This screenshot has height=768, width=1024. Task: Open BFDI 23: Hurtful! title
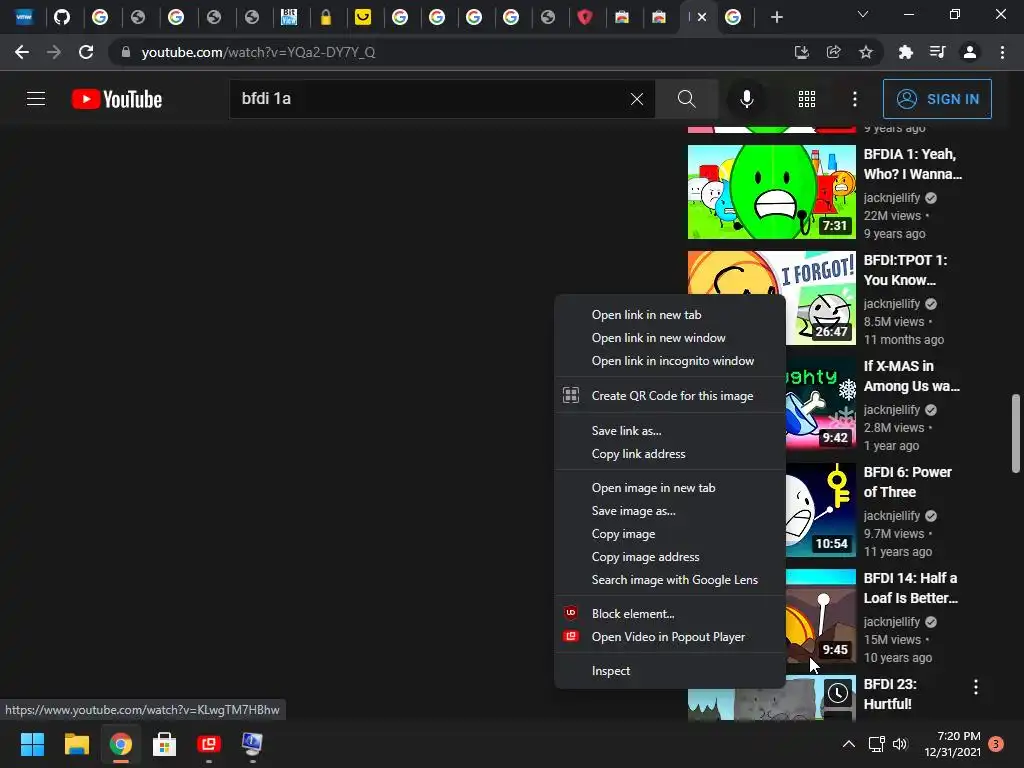[889, 694]
